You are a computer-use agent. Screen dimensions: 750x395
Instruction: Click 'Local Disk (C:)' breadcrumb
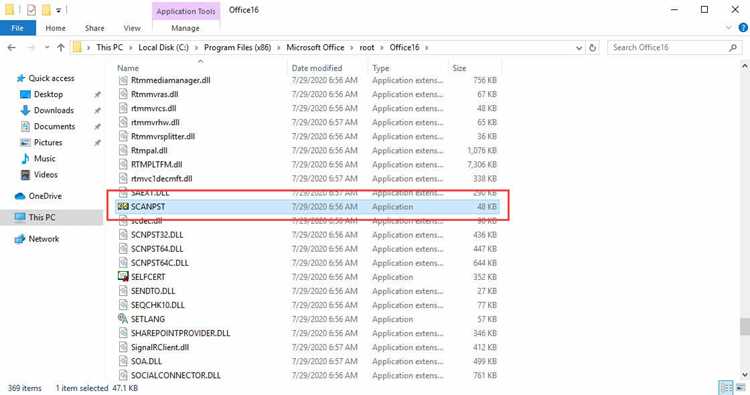click(x=164, y=47)
